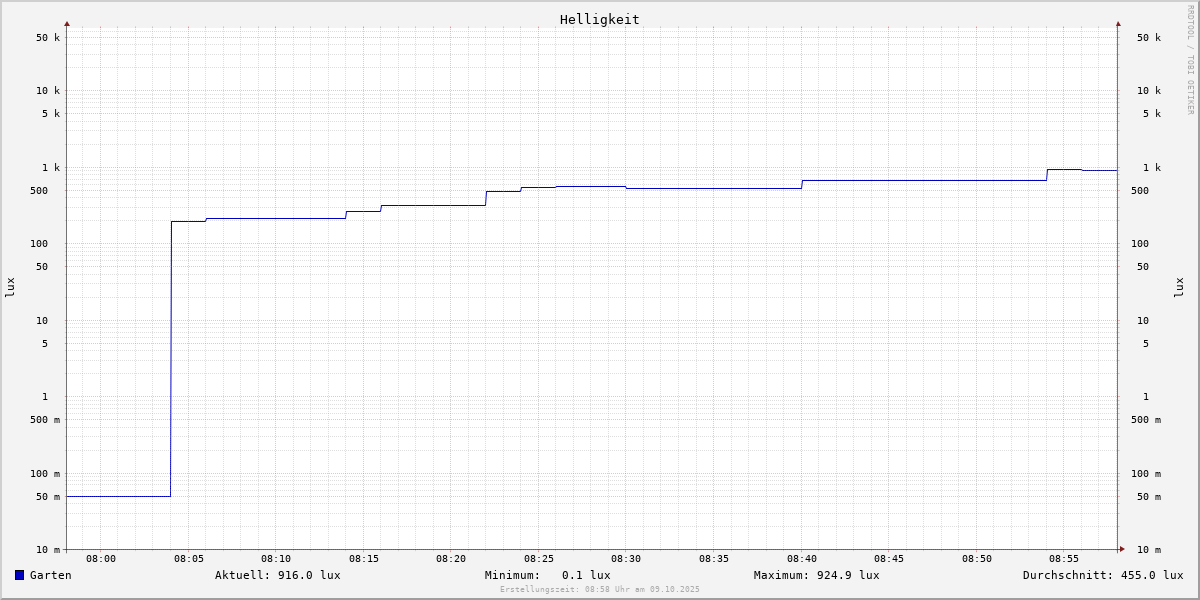Click the Aktuell 916.0 lux readout
This screenshot has height=600, width=1200.
click(277, 575)
